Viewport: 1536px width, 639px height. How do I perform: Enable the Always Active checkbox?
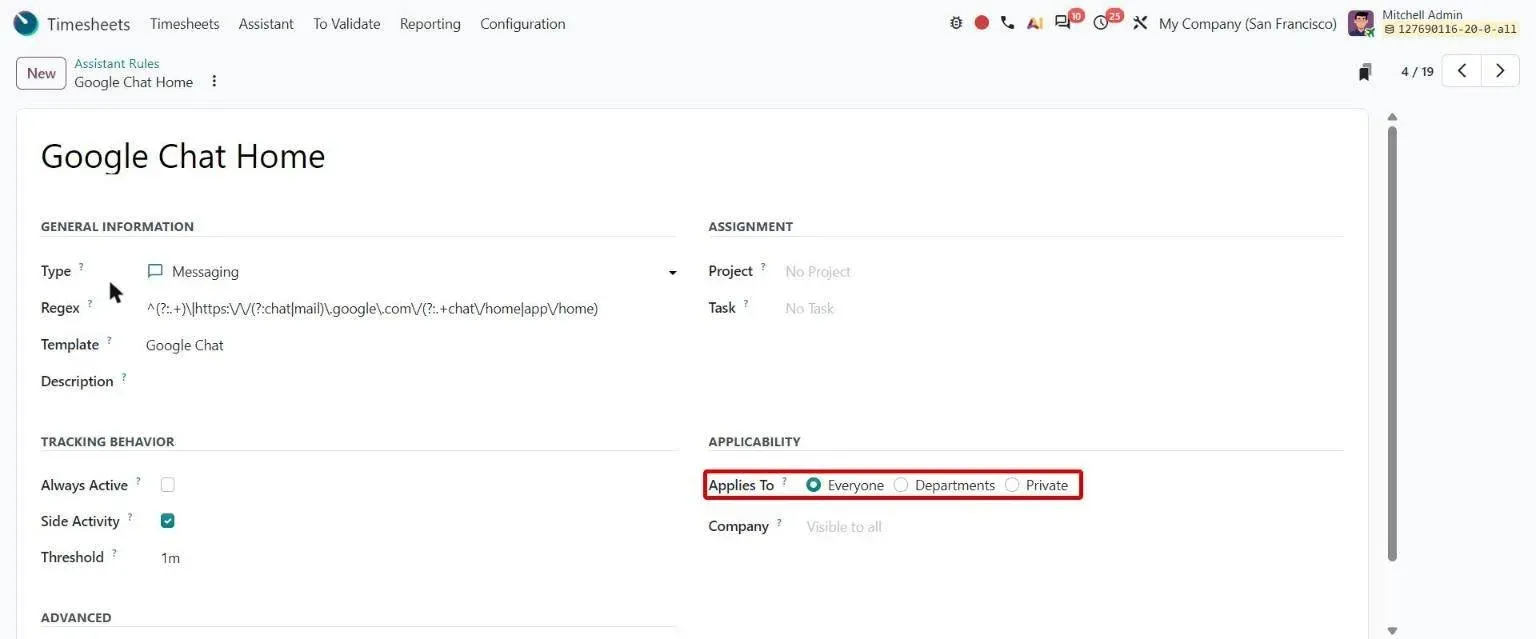167,485
